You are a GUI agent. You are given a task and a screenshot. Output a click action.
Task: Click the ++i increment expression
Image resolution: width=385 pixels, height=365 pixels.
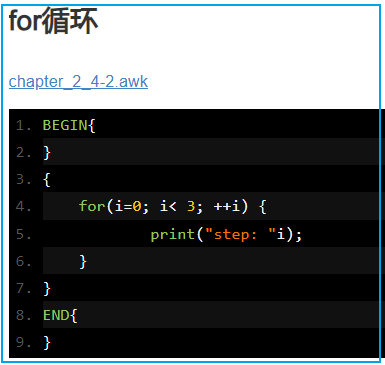coord(227,206)
